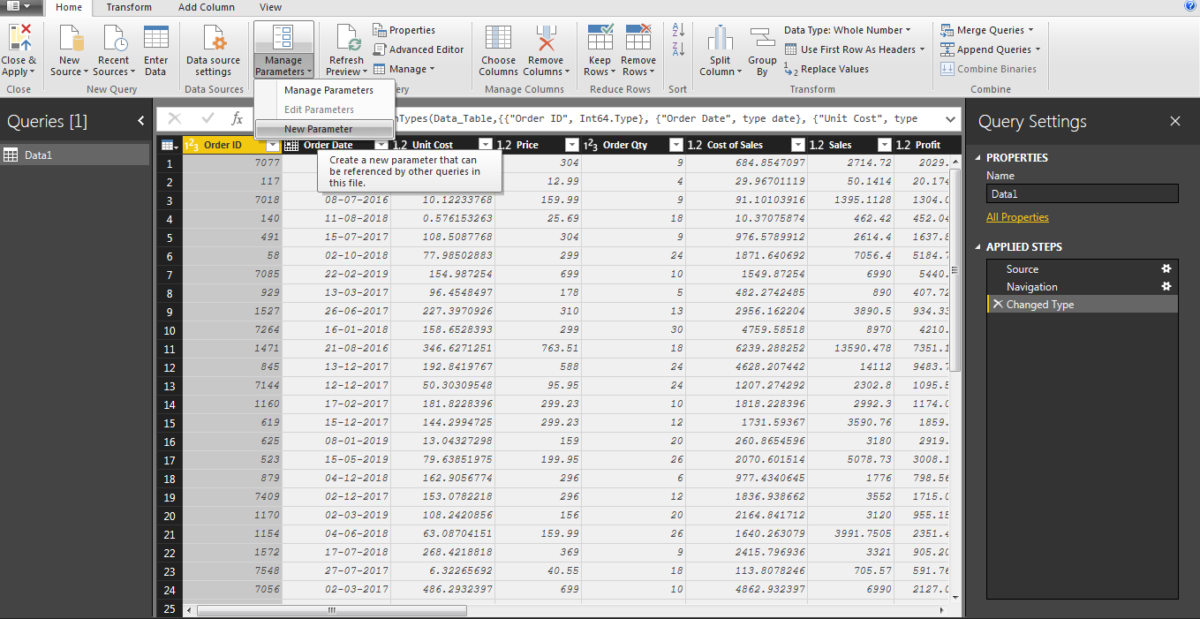Switch to the Transform ribbon tab
1200x619 pixels.
pyautogui.click(x=128, y=7)
